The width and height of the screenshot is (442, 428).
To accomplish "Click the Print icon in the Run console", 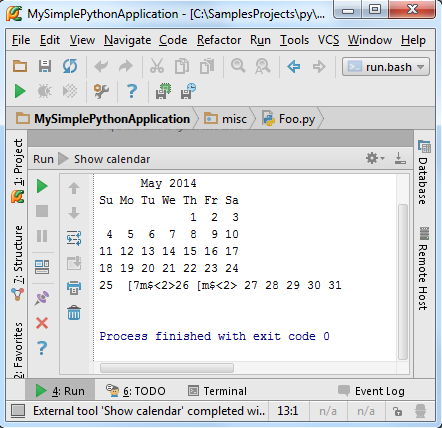I will 74,287.
